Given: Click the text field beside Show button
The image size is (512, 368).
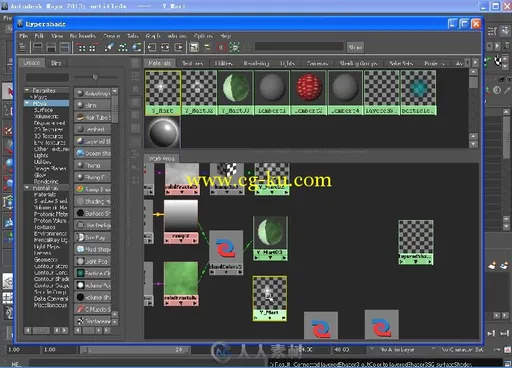Looking at the screenshot, I should [x=299, y=47].
